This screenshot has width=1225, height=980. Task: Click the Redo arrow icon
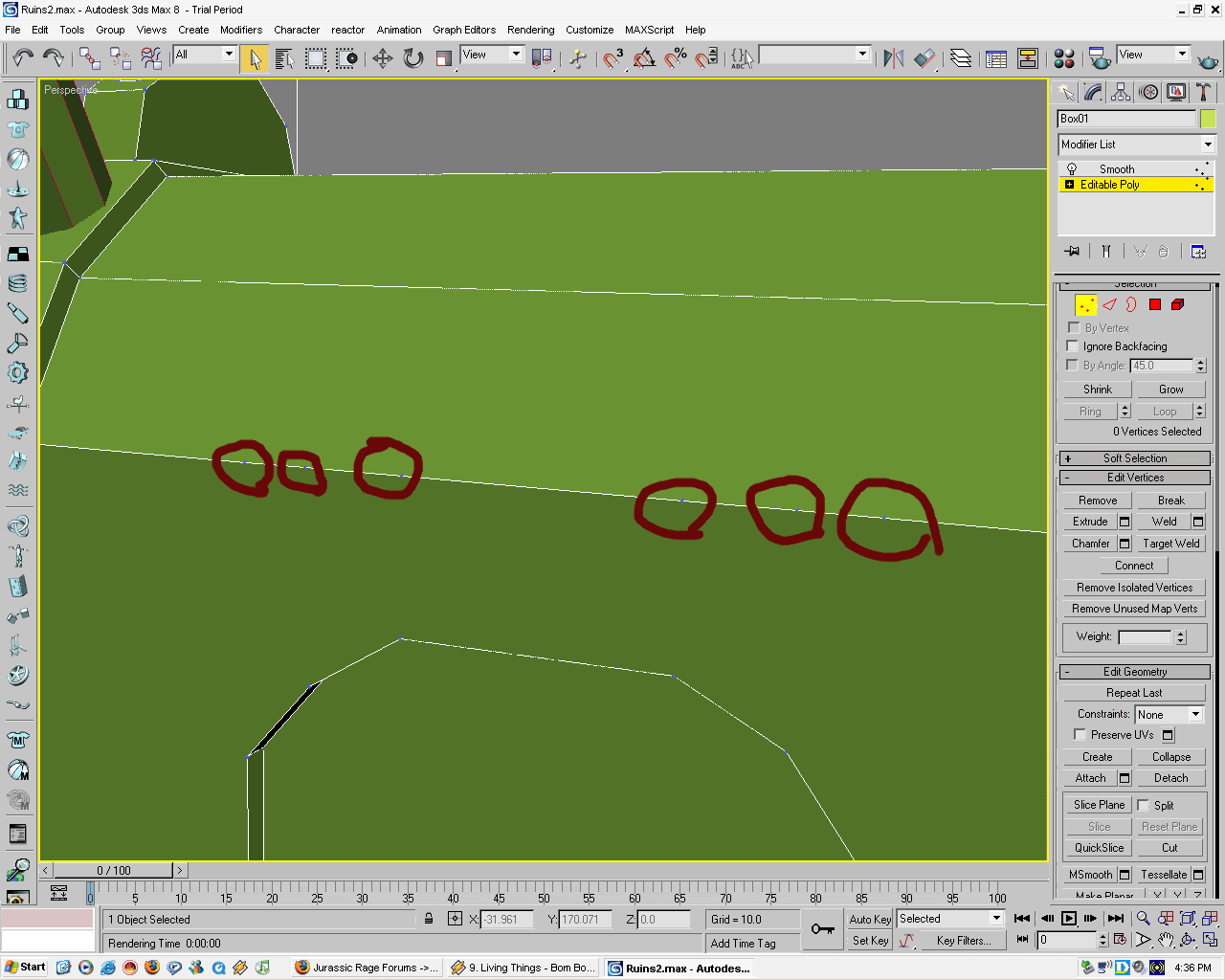[x=54, y=58]
